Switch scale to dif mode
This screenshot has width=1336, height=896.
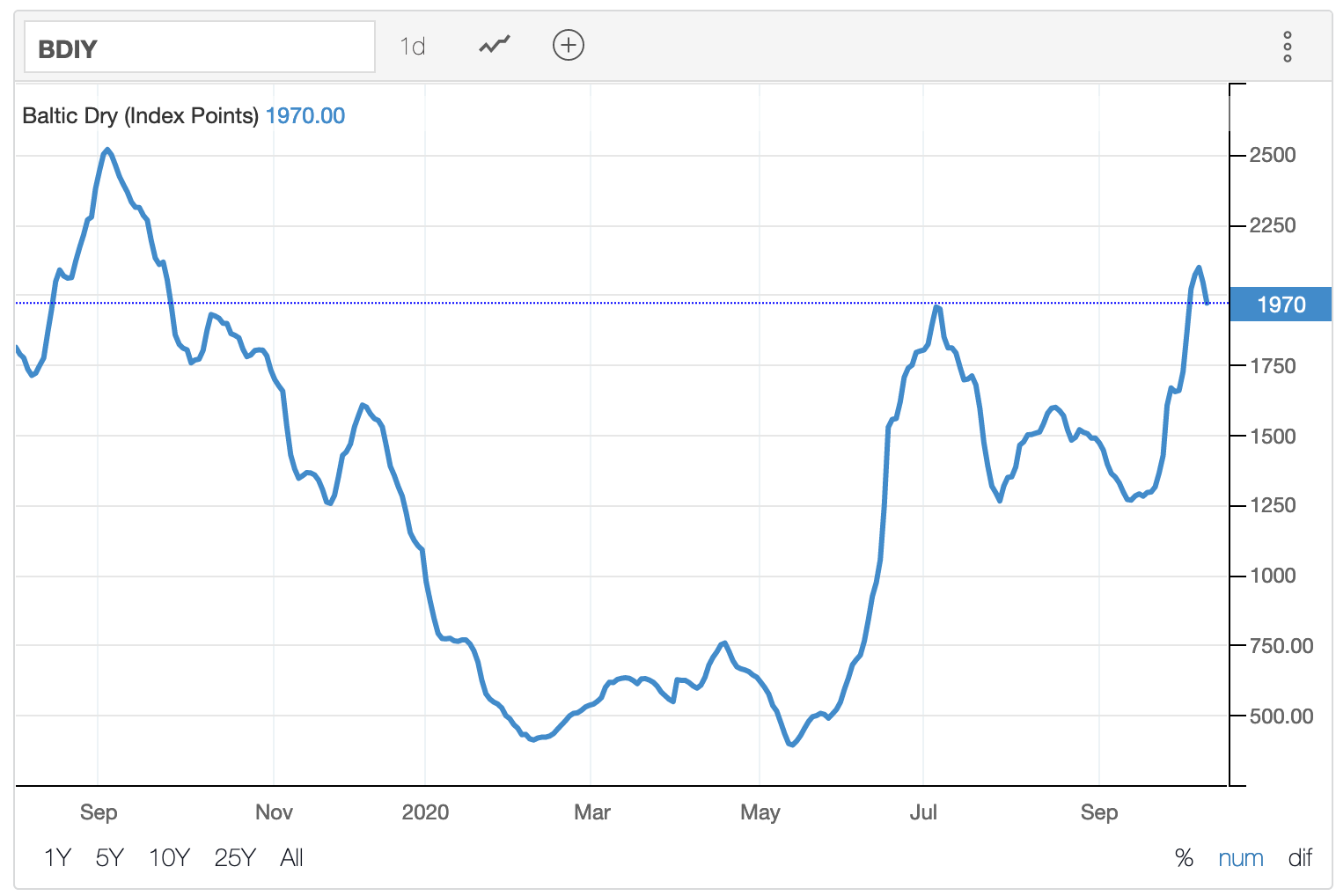[x=1300, y=858]
